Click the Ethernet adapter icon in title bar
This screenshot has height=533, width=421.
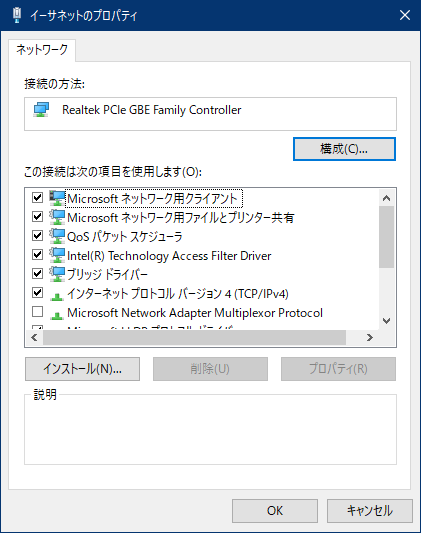click(17, 15)
